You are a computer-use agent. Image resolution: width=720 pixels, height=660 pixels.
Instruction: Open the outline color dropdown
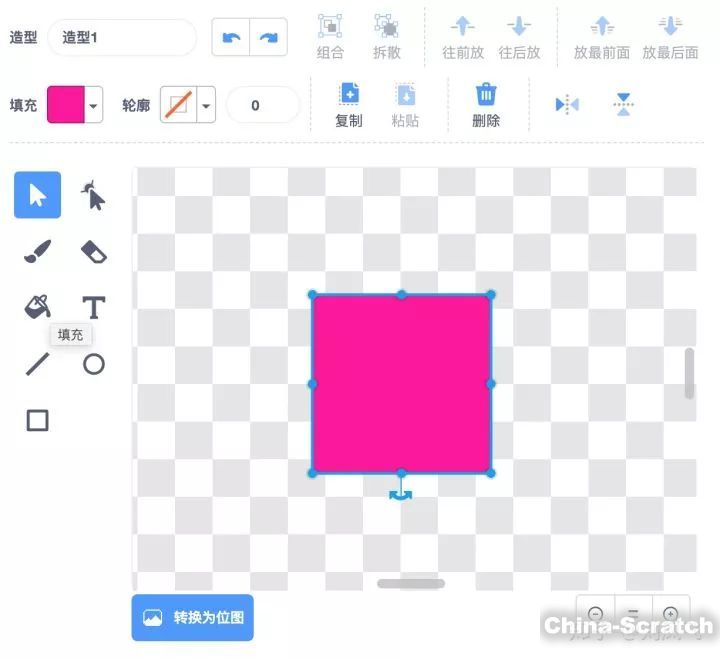pyautogui.click(x=206, y=105)
